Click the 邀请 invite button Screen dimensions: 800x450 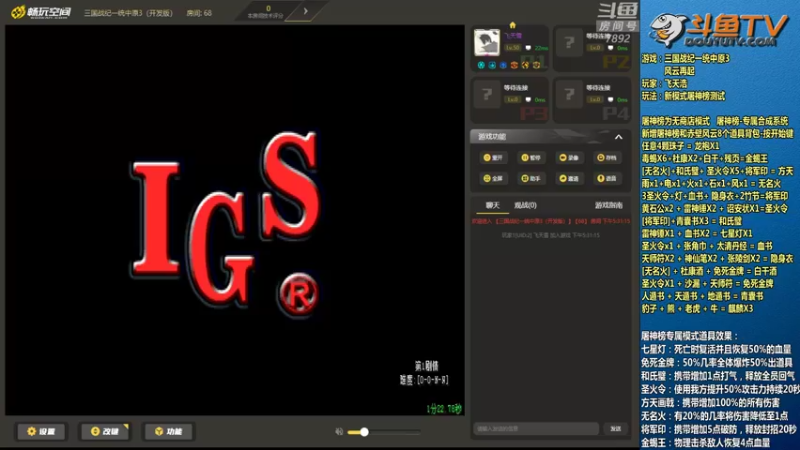(569, 178)
